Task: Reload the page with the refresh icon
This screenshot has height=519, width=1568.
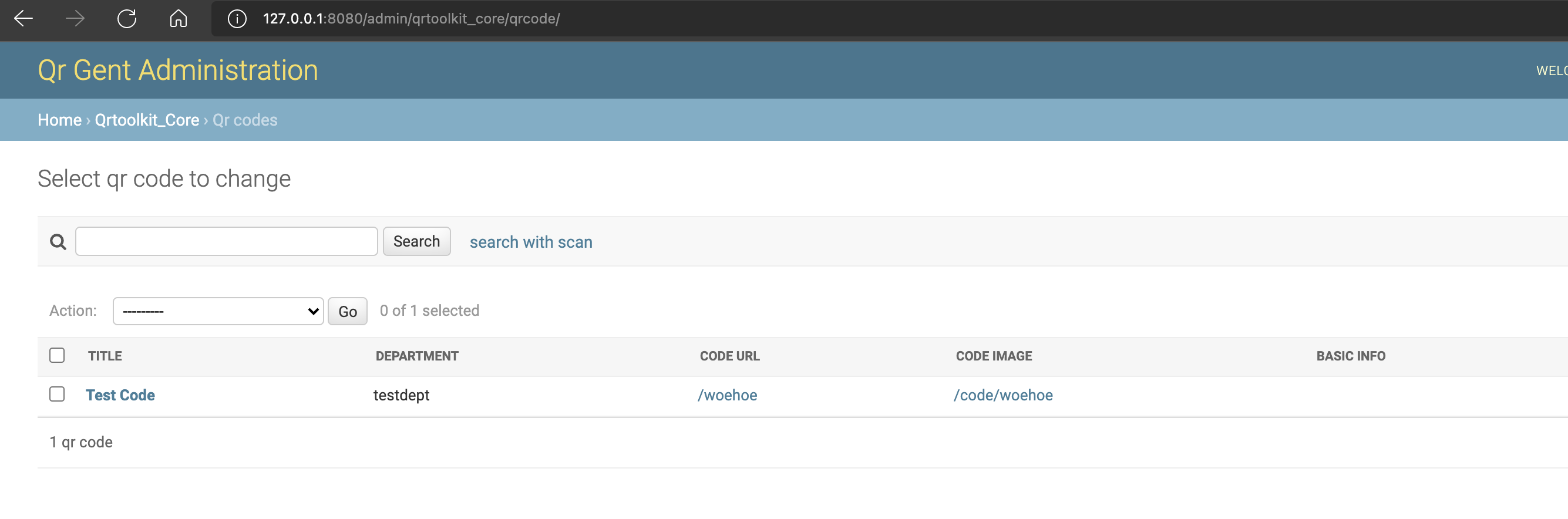Action: 127,19
